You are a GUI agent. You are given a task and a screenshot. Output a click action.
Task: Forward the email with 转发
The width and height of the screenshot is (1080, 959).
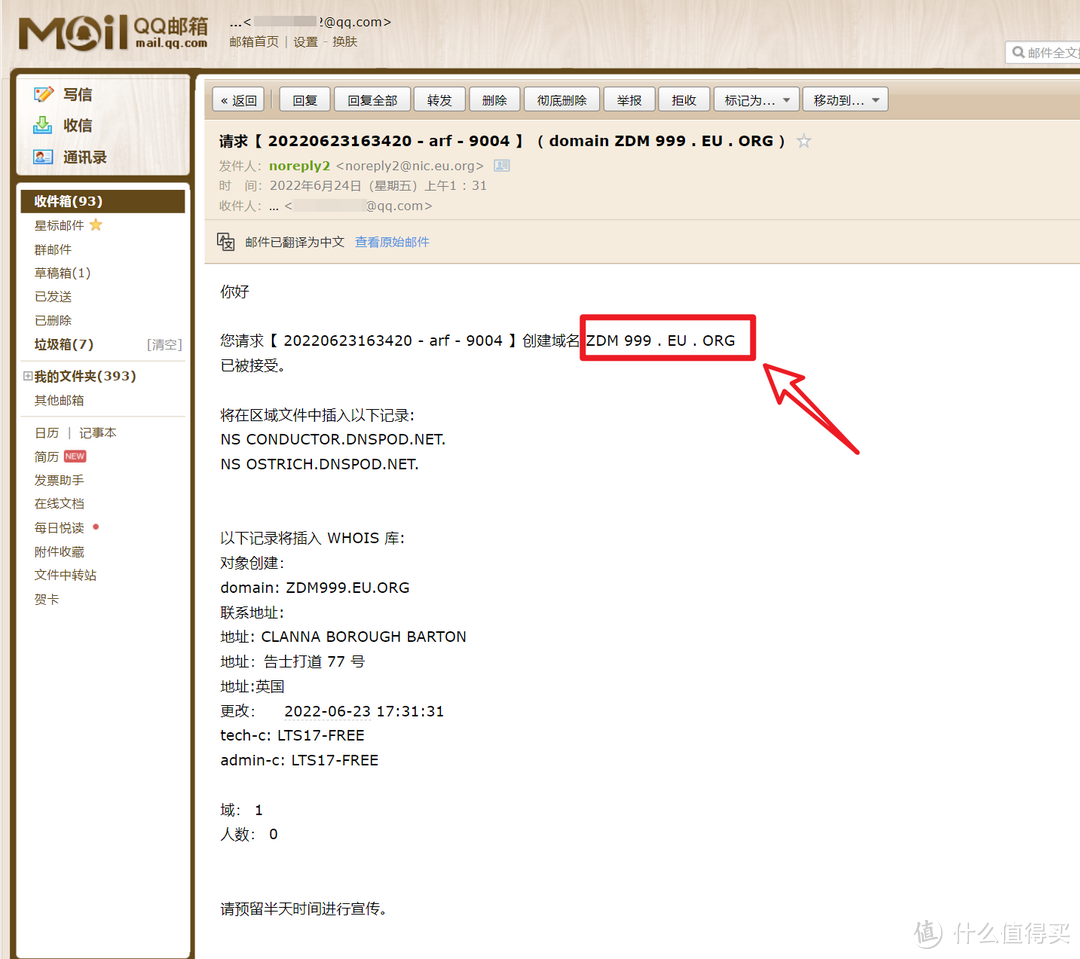coord(439,101)
